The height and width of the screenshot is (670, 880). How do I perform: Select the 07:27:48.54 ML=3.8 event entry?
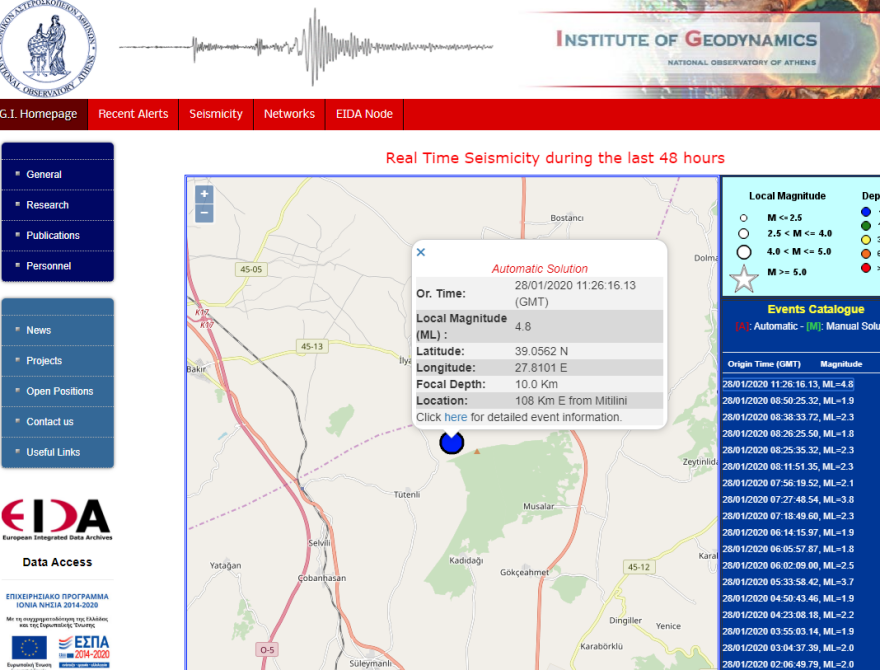coord(788,499)
